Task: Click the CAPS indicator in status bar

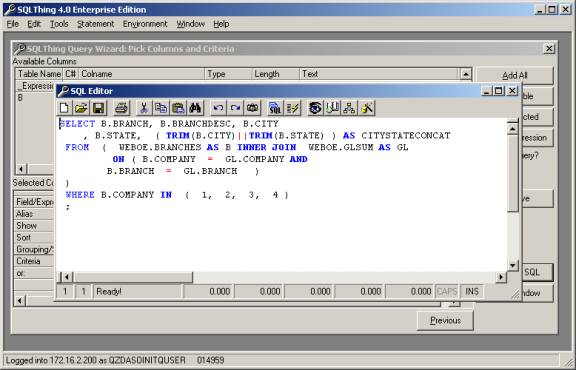Action: [x=447, y=292]
